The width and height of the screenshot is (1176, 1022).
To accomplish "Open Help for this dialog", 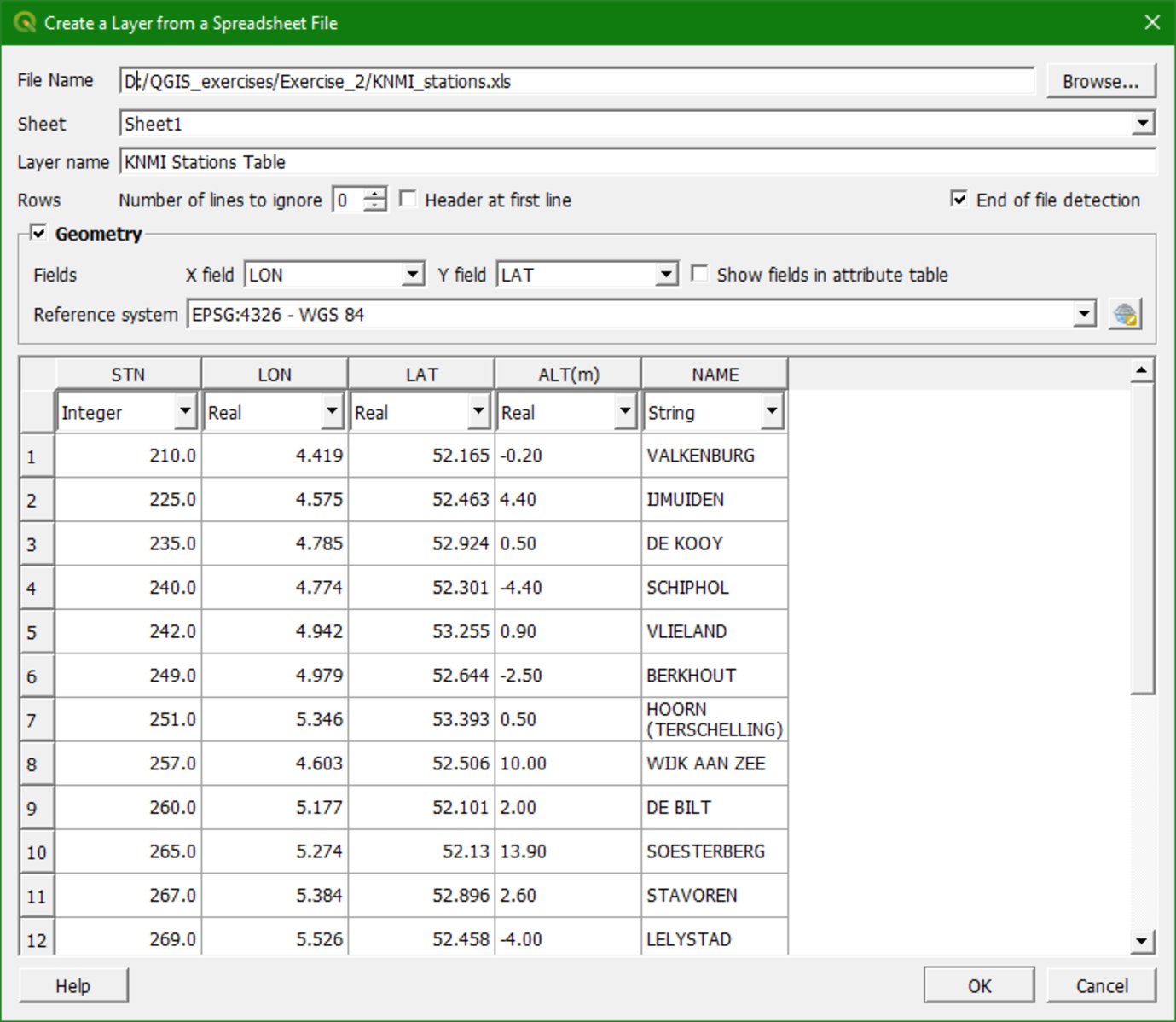I will (72, 985).
